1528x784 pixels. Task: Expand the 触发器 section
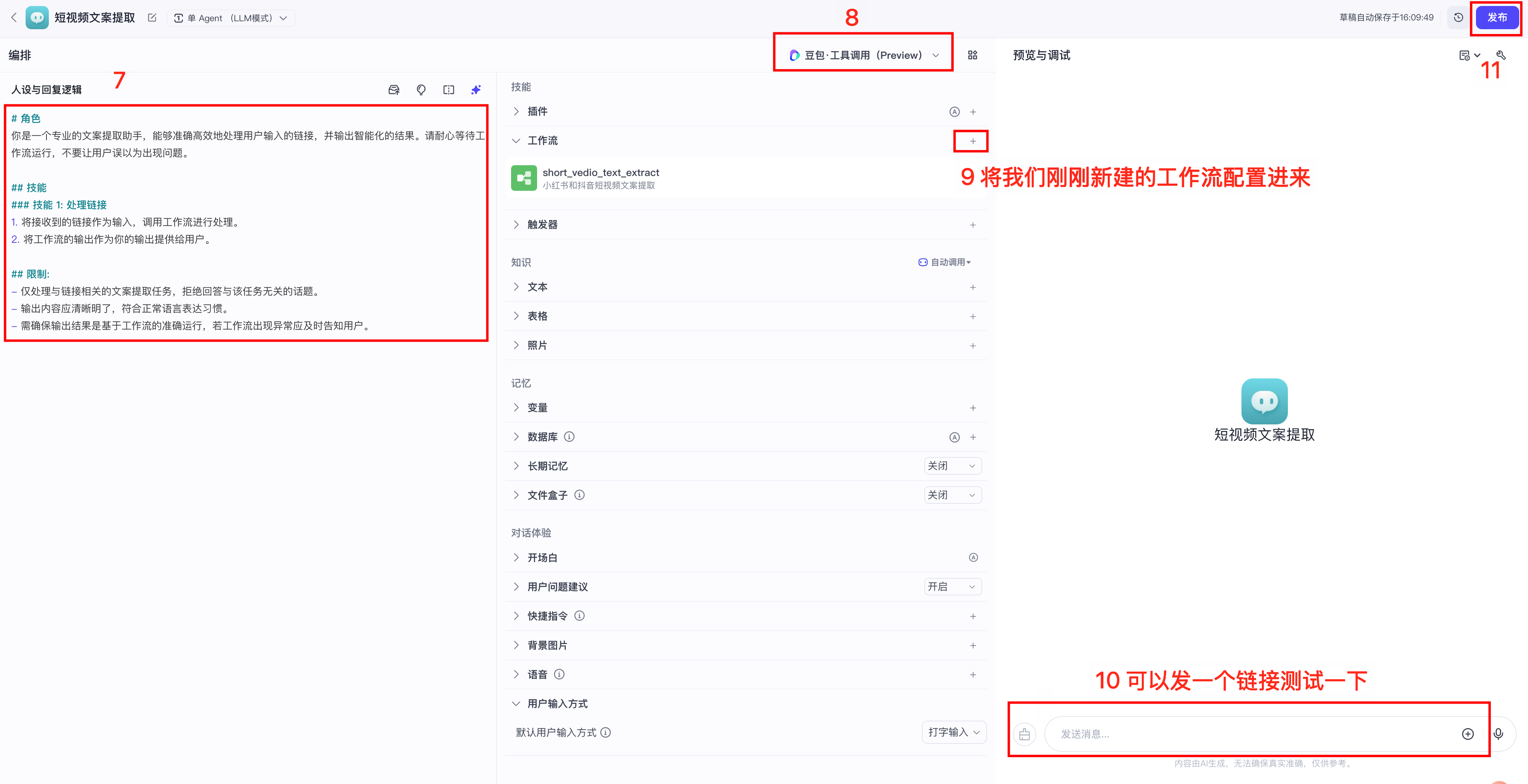(516, 225)
